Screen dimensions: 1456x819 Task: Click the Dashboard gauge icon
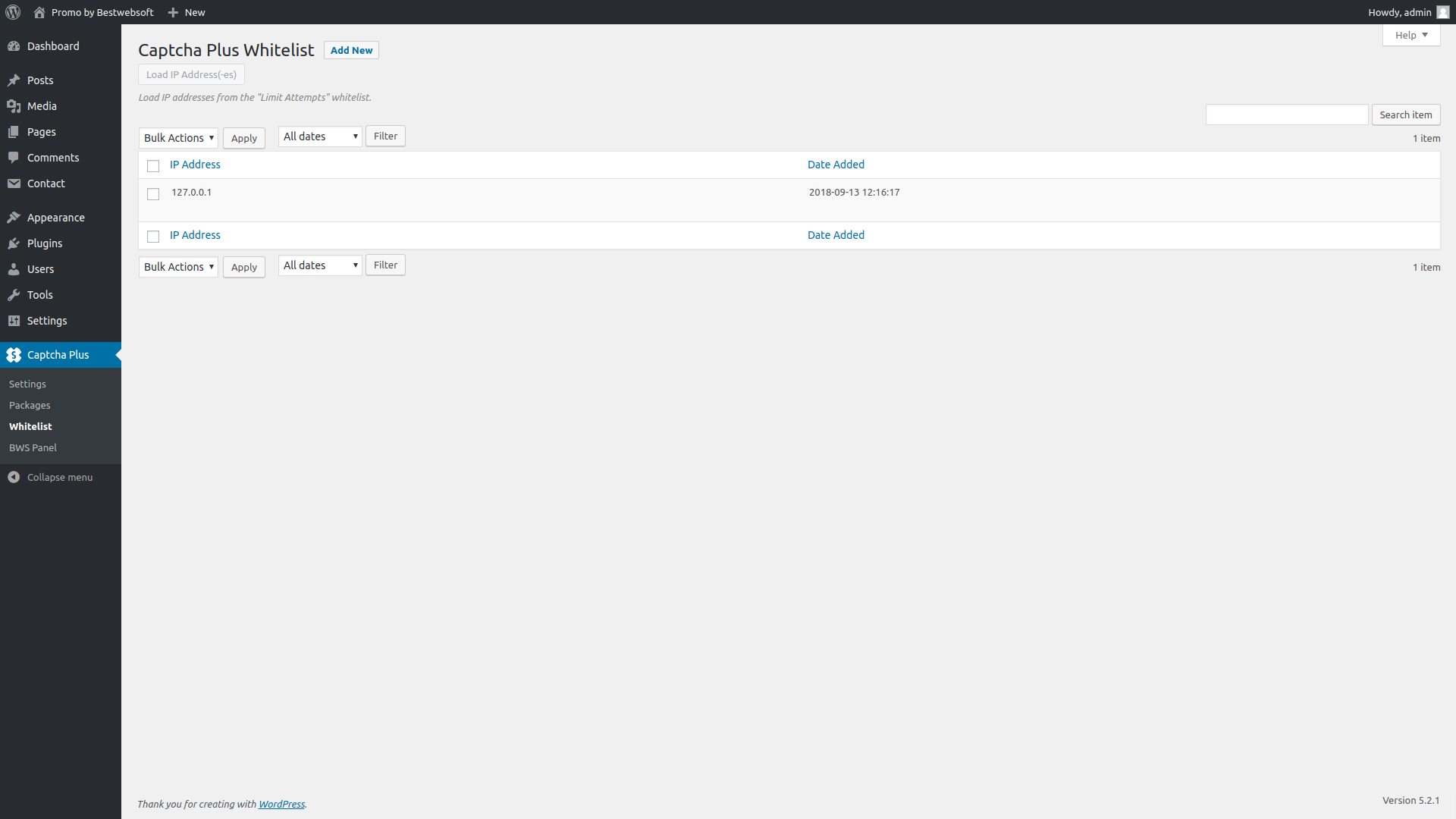pyautogui.click(x=14, y=46)
